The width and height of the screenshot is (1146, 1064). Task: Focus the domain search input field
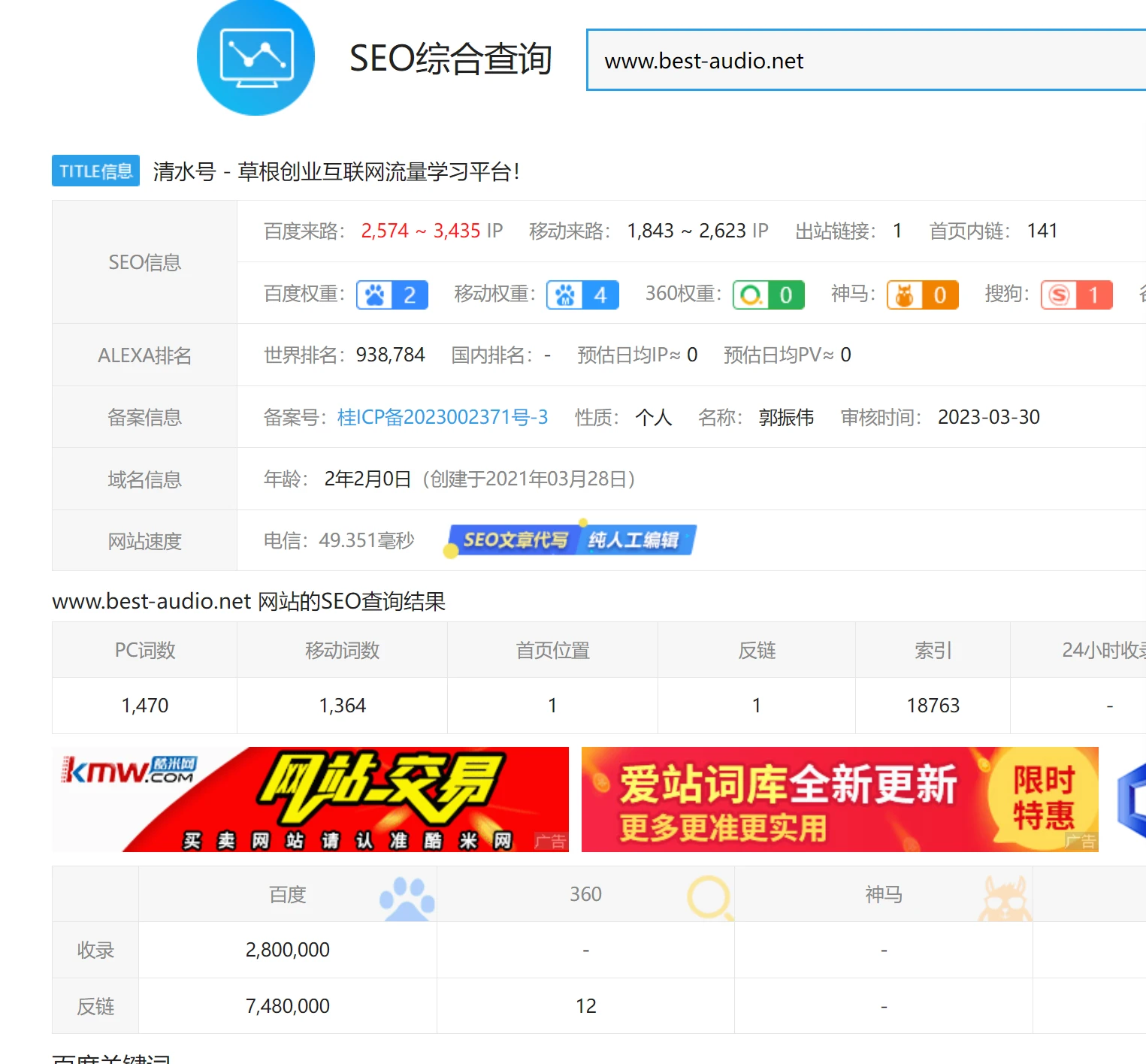click(864, 60)
